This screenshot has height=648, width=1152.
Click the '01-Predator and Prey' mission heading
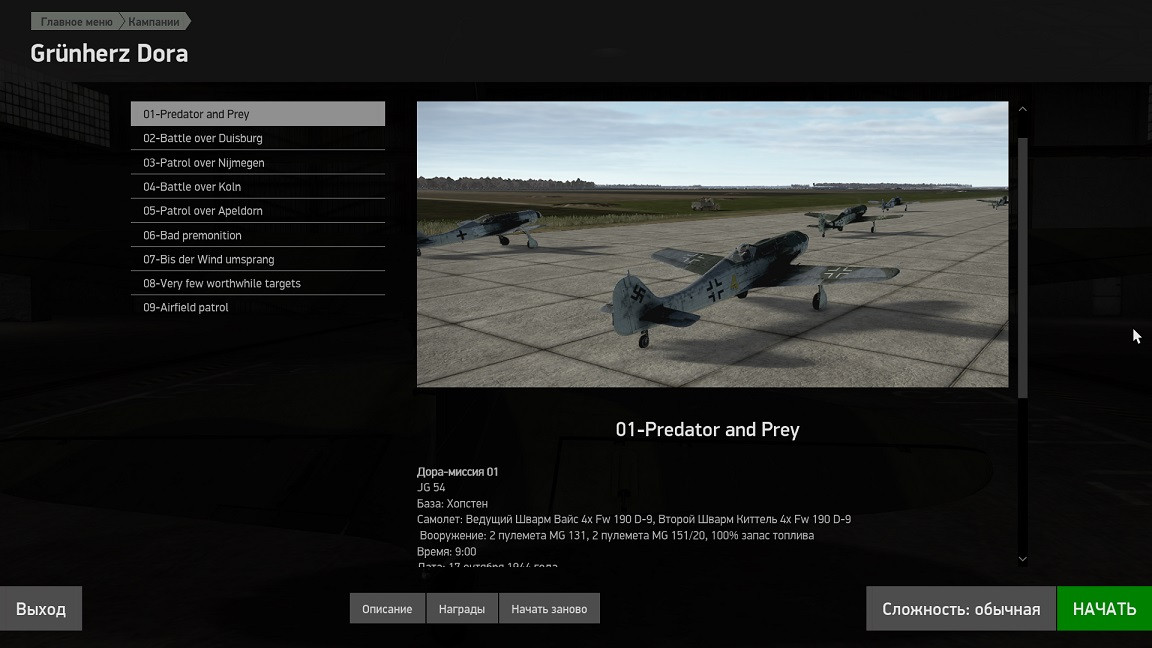[x=708, y=430]
